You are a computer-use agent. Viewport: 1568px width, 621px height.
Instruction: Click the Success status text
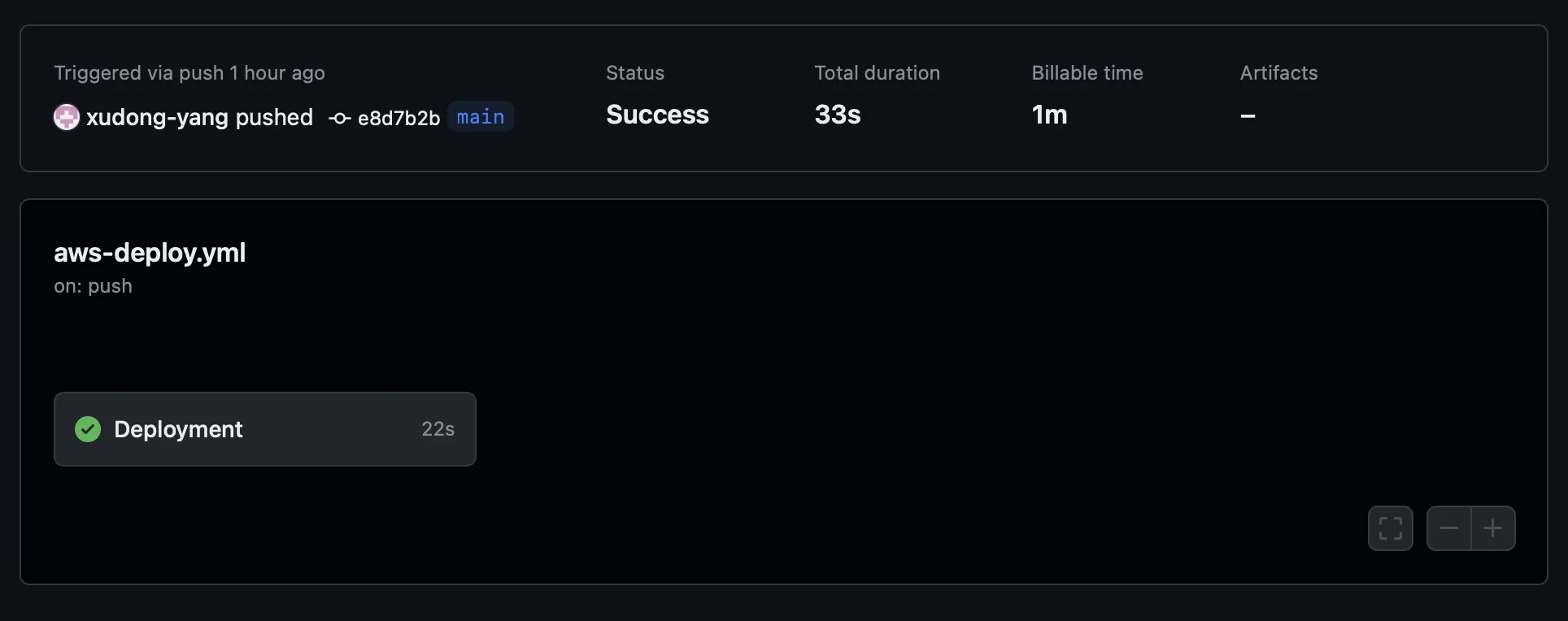point(656,115)
